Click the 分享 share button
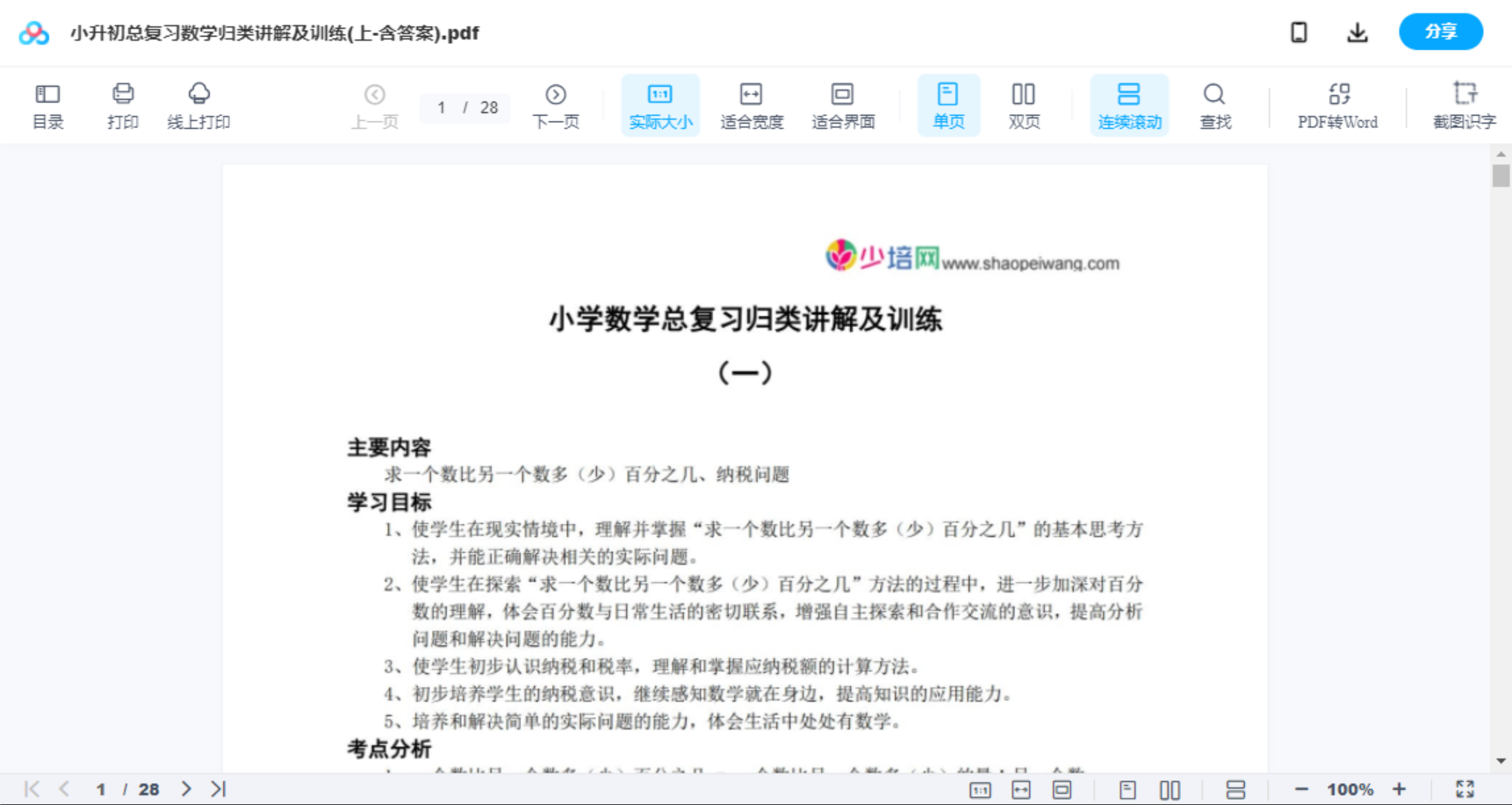This screenshot has height=805, width=1512. [1440, 32]
